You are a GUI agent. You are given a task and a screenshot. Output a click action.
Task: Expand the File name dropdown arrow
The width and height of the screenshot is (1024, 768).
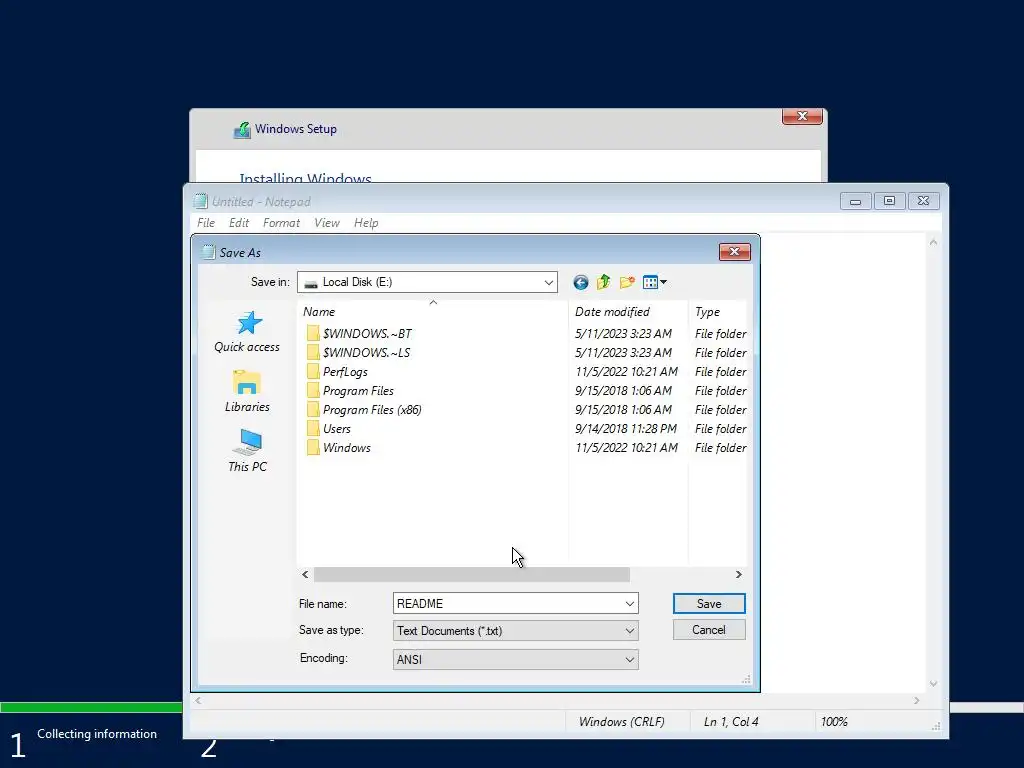point(630,603)
